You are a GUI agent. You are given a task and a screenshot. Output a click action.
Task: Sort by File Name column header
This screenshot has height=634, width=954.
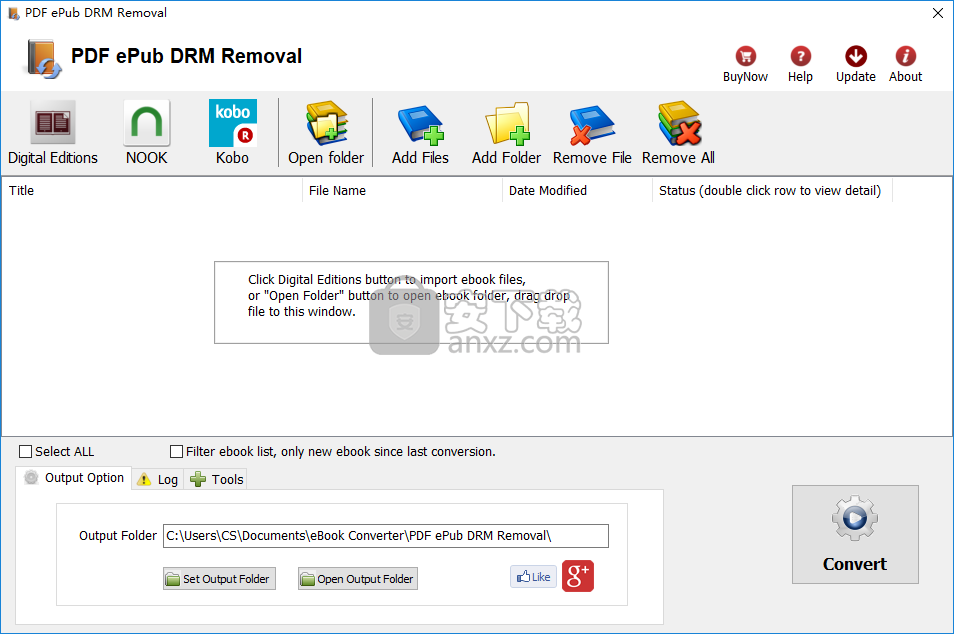click(402, 190)
